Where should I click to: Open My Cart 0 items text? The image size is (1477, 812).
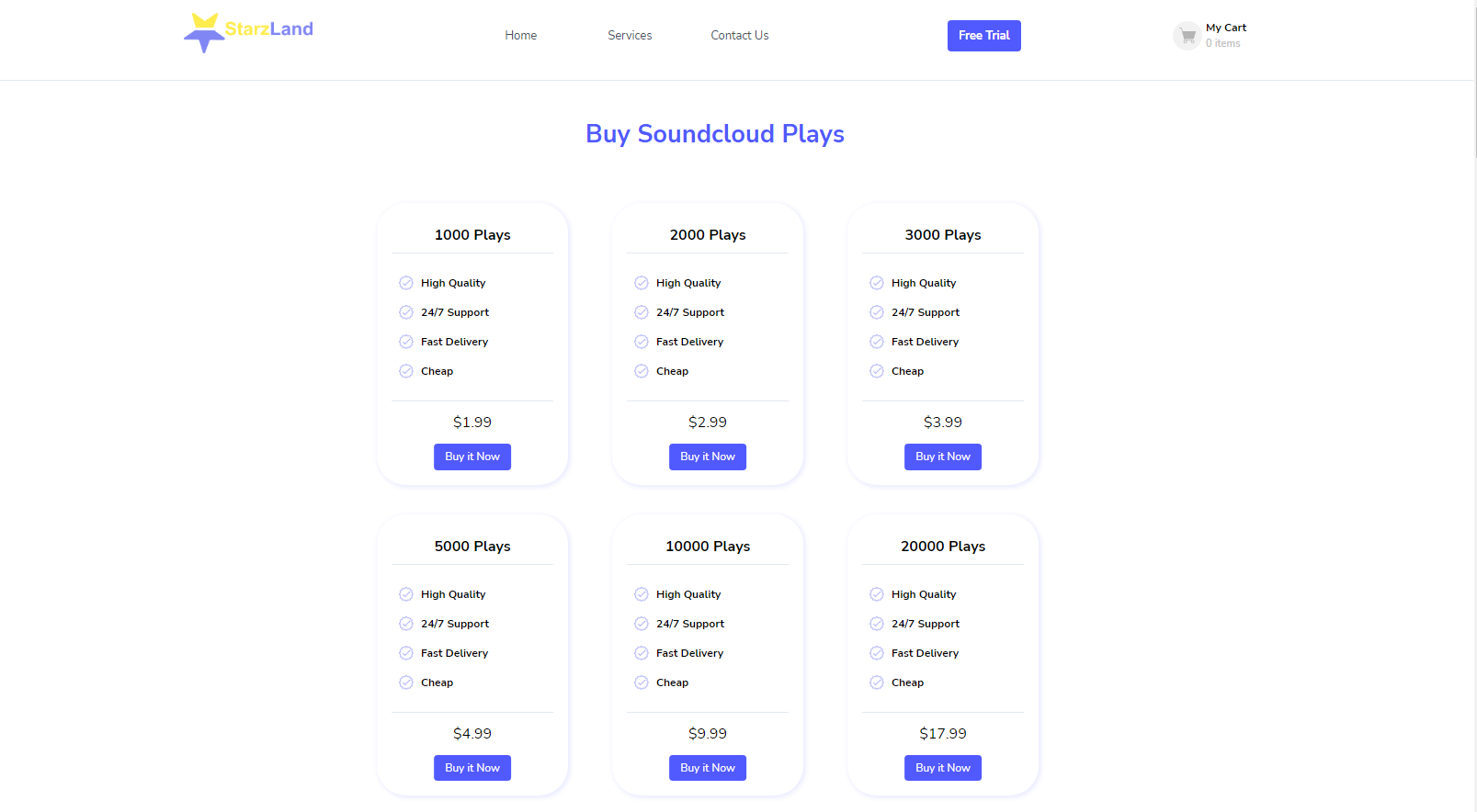1226,36
